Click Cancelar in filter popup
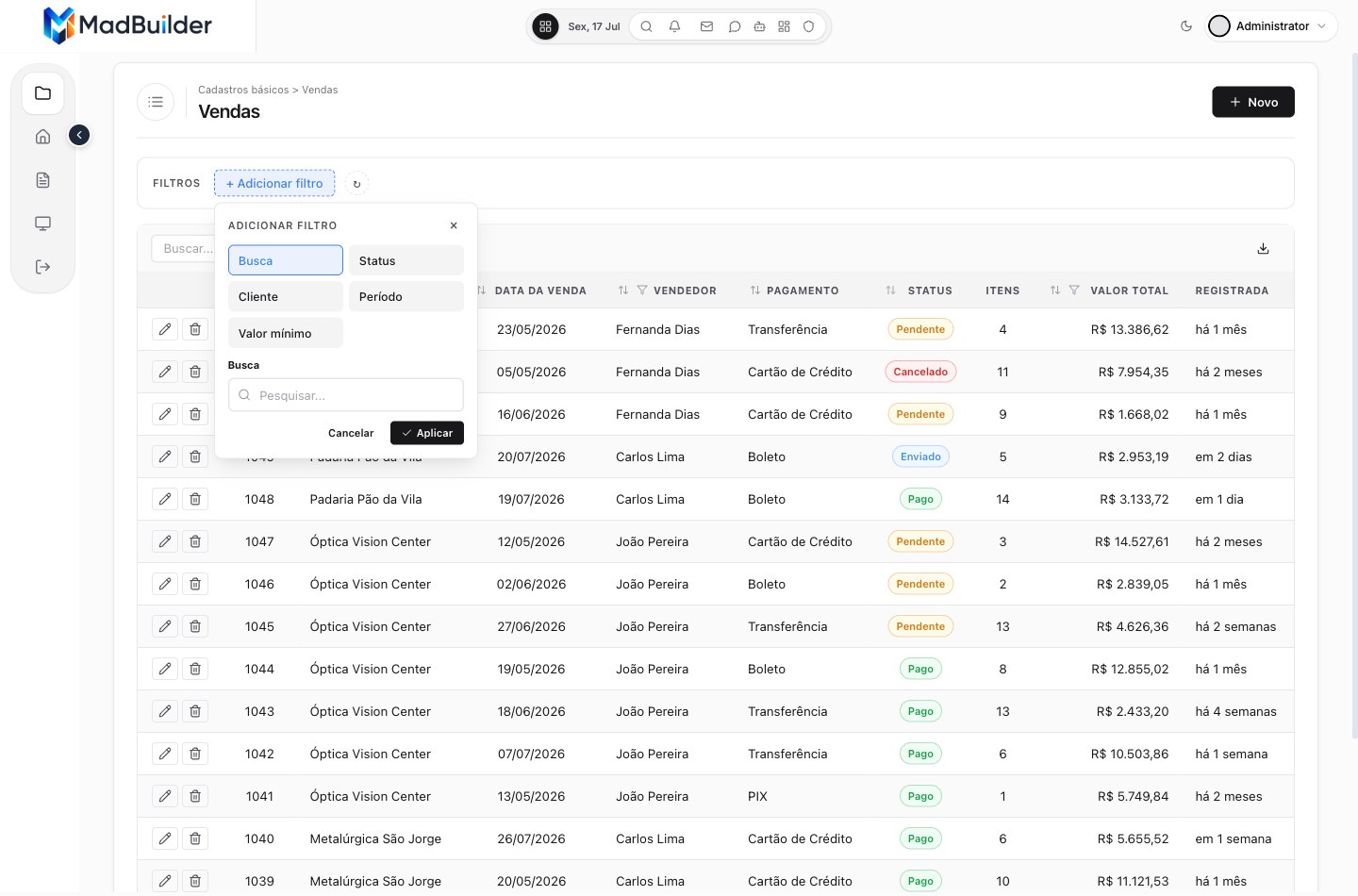 pos(351,433)
